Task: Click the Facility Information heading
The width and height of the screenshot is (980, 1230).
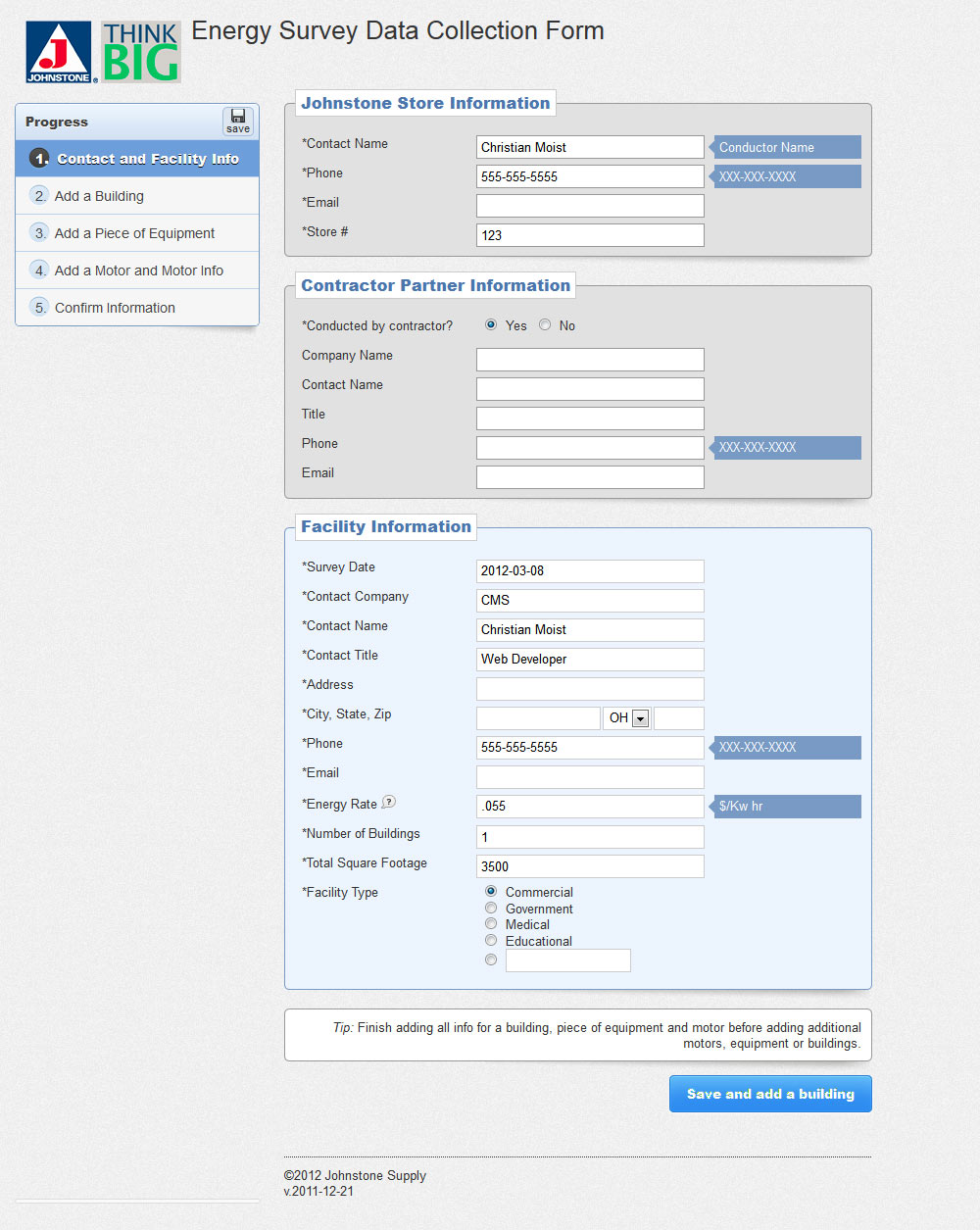Action: (386, 526)
